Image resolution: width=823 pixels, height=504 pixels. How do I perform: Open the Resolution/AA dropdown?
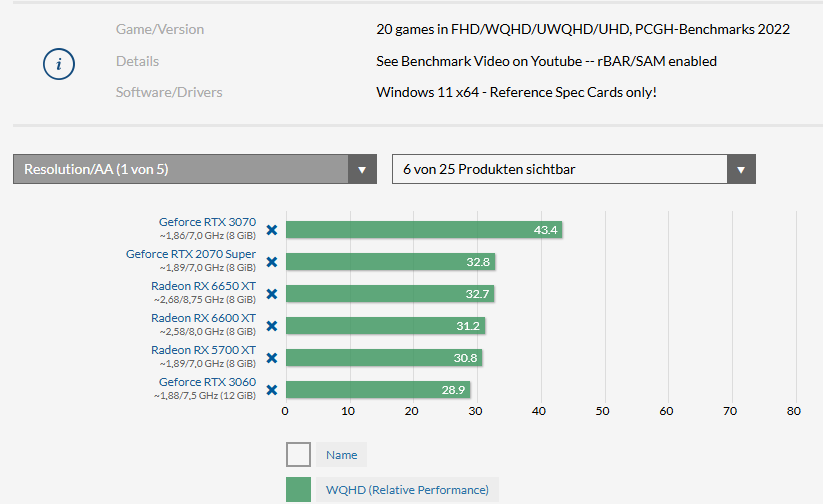pyautogui.click(x=195, y=169)
